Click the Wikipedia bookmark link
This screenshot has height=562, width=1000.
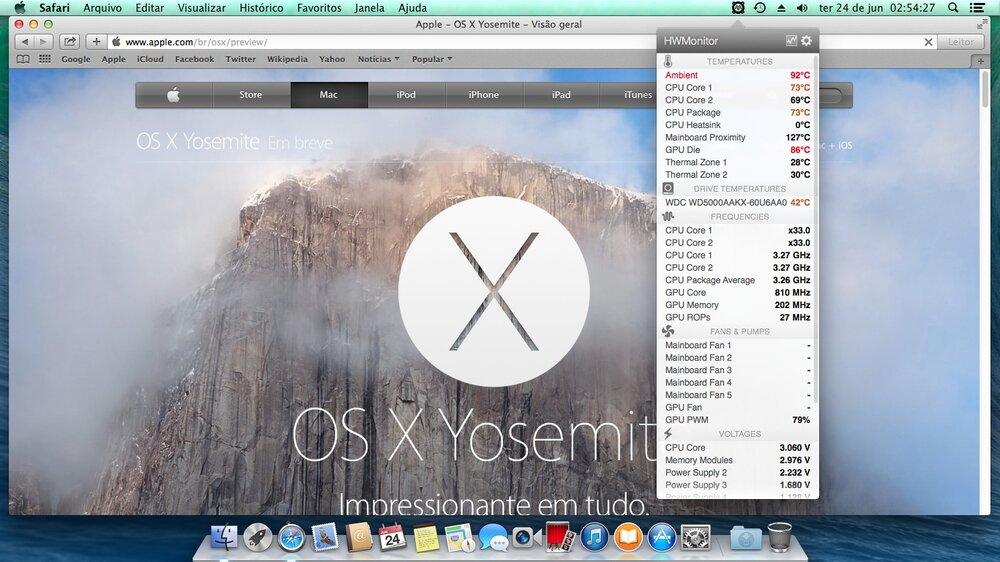tap(287, 59)
